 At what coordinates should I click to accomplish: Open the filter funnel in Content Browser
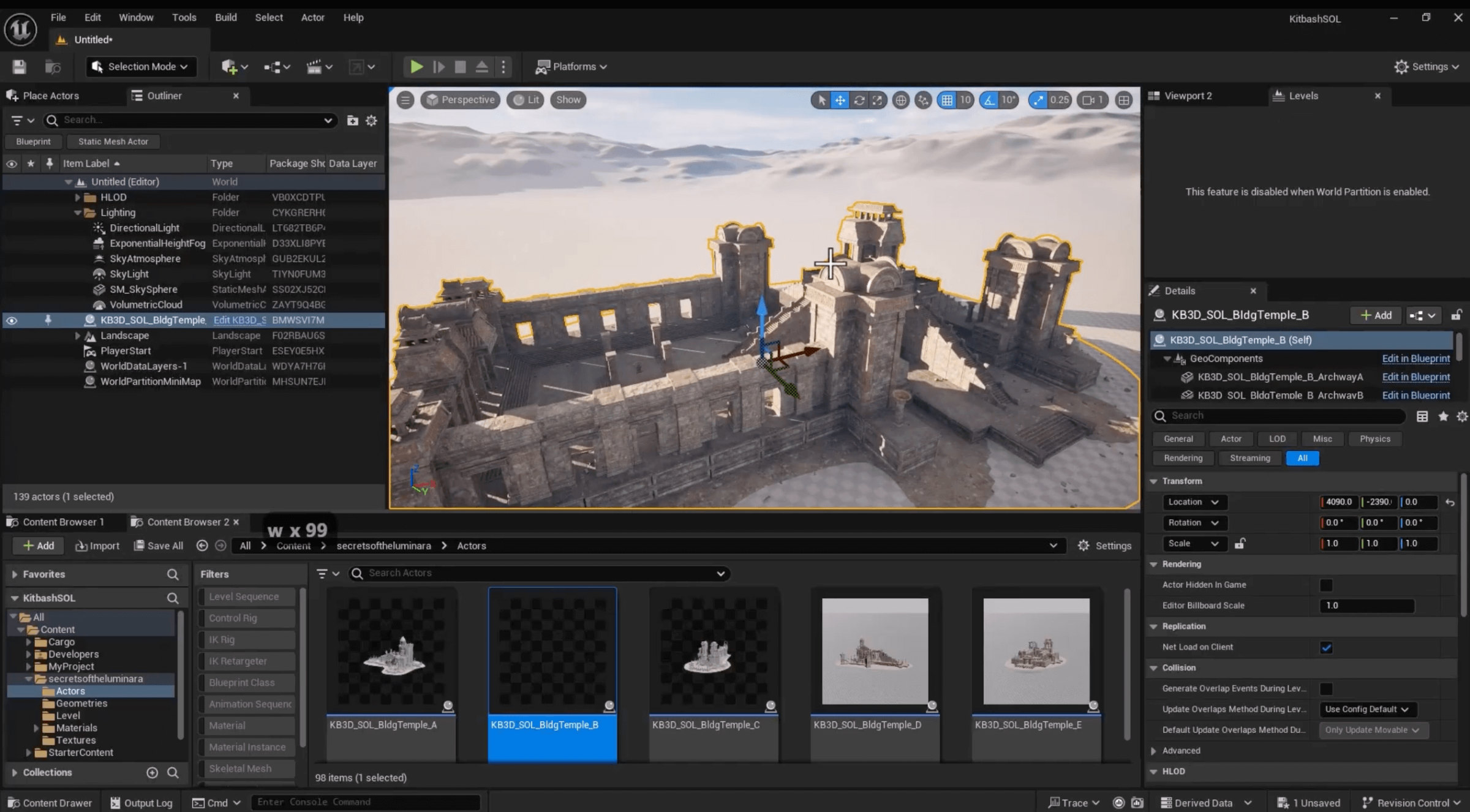pos(323,573)
